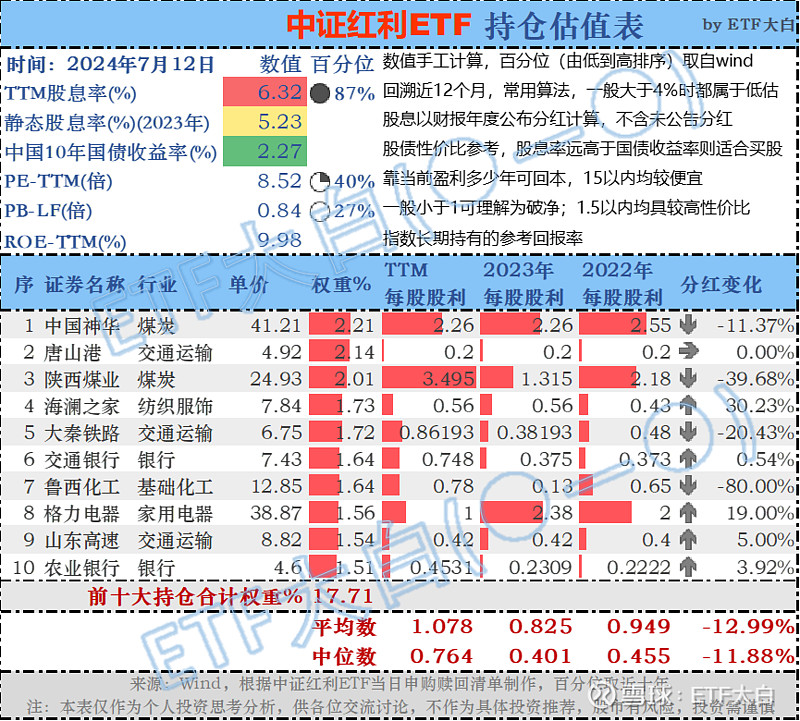
Task: Click the 纺织服饰 industry cell
Action: [175, 406]
